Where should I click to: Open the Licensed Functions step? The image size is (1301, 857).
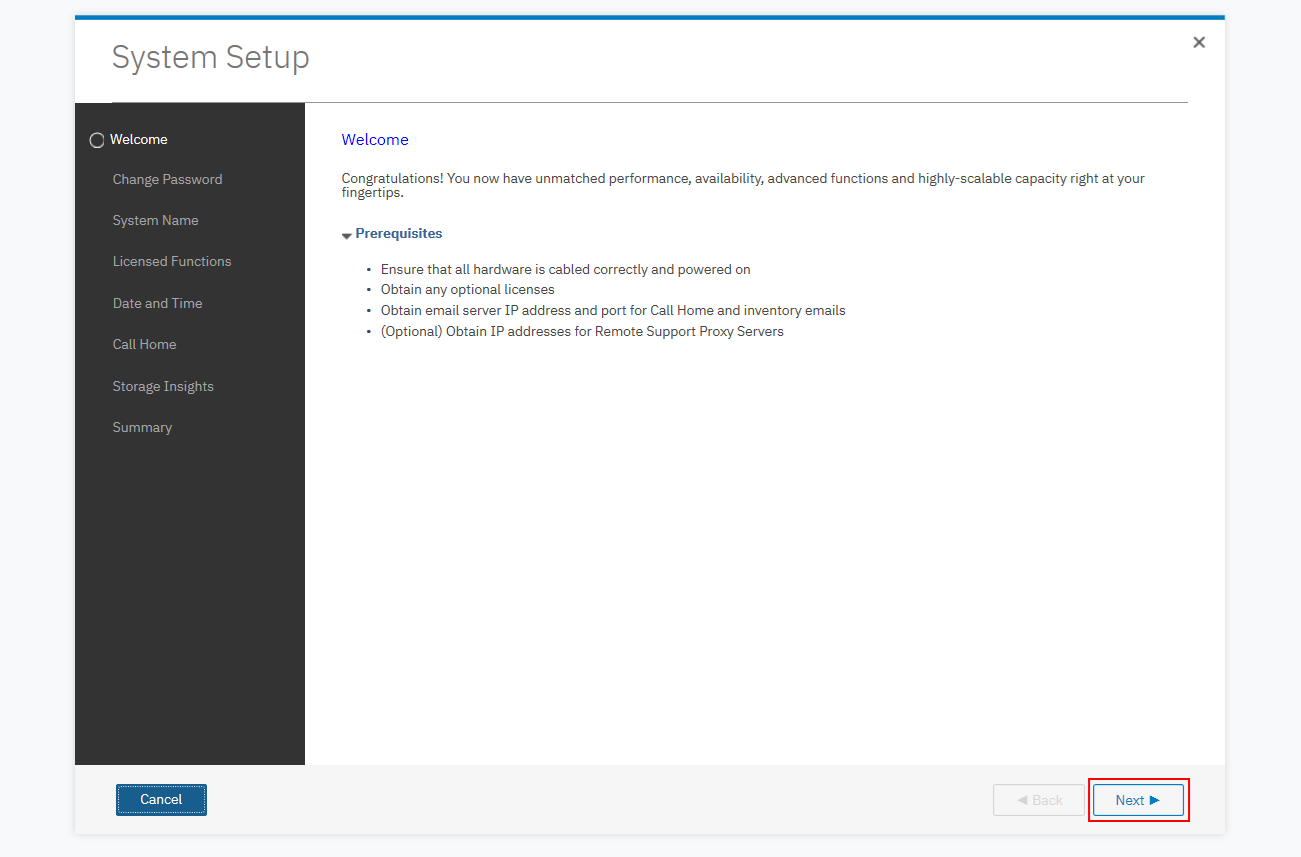pyautogui.click(x=171, y=261)
